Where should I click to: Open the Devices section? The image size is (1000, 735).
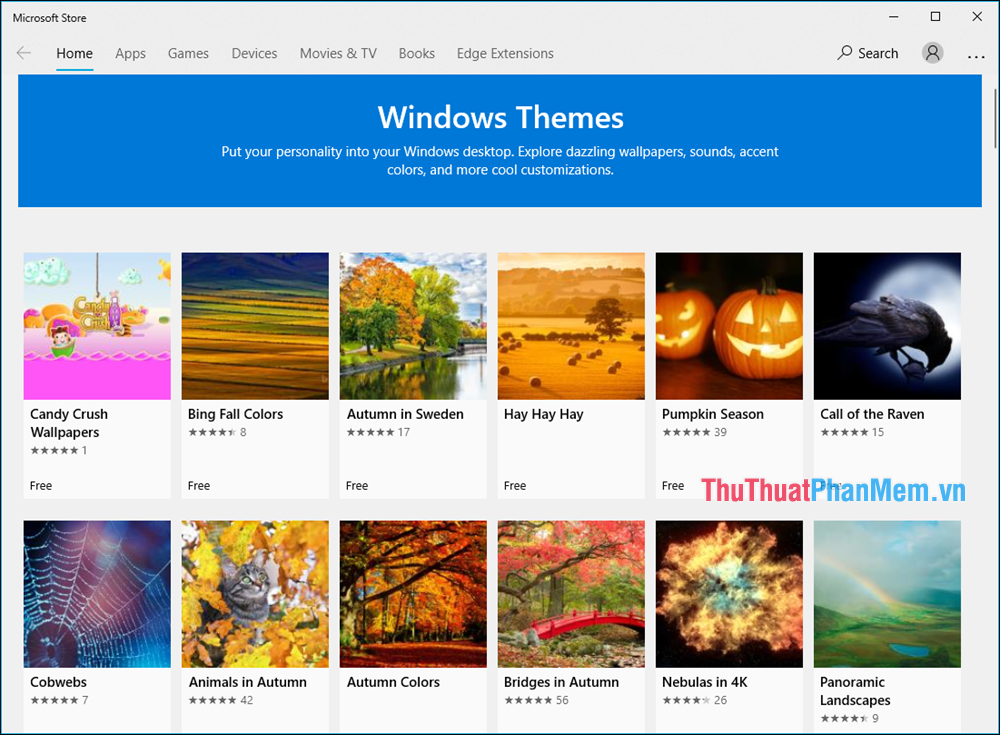pyautogui.click(x=254, y=53)
